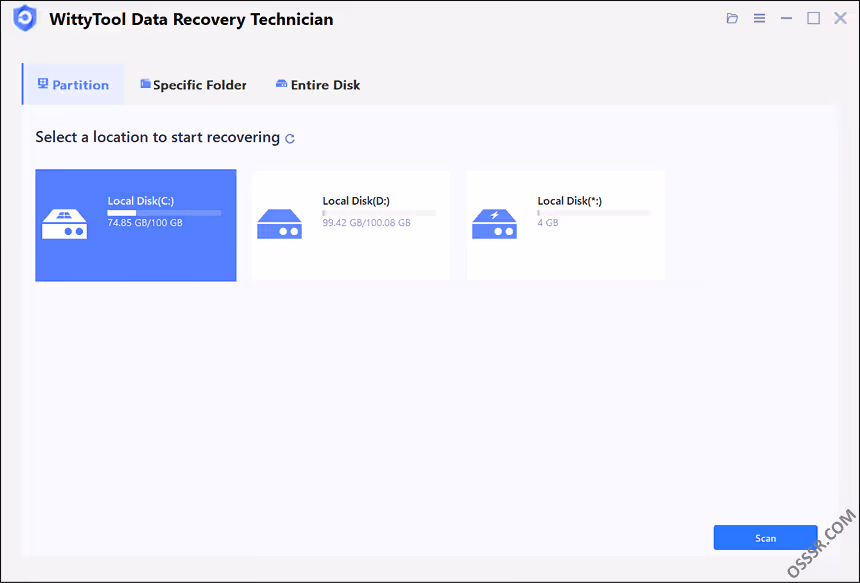
Task: Click the 99.42 GB/100.08 GB text
Action: (x=366, y=223)
